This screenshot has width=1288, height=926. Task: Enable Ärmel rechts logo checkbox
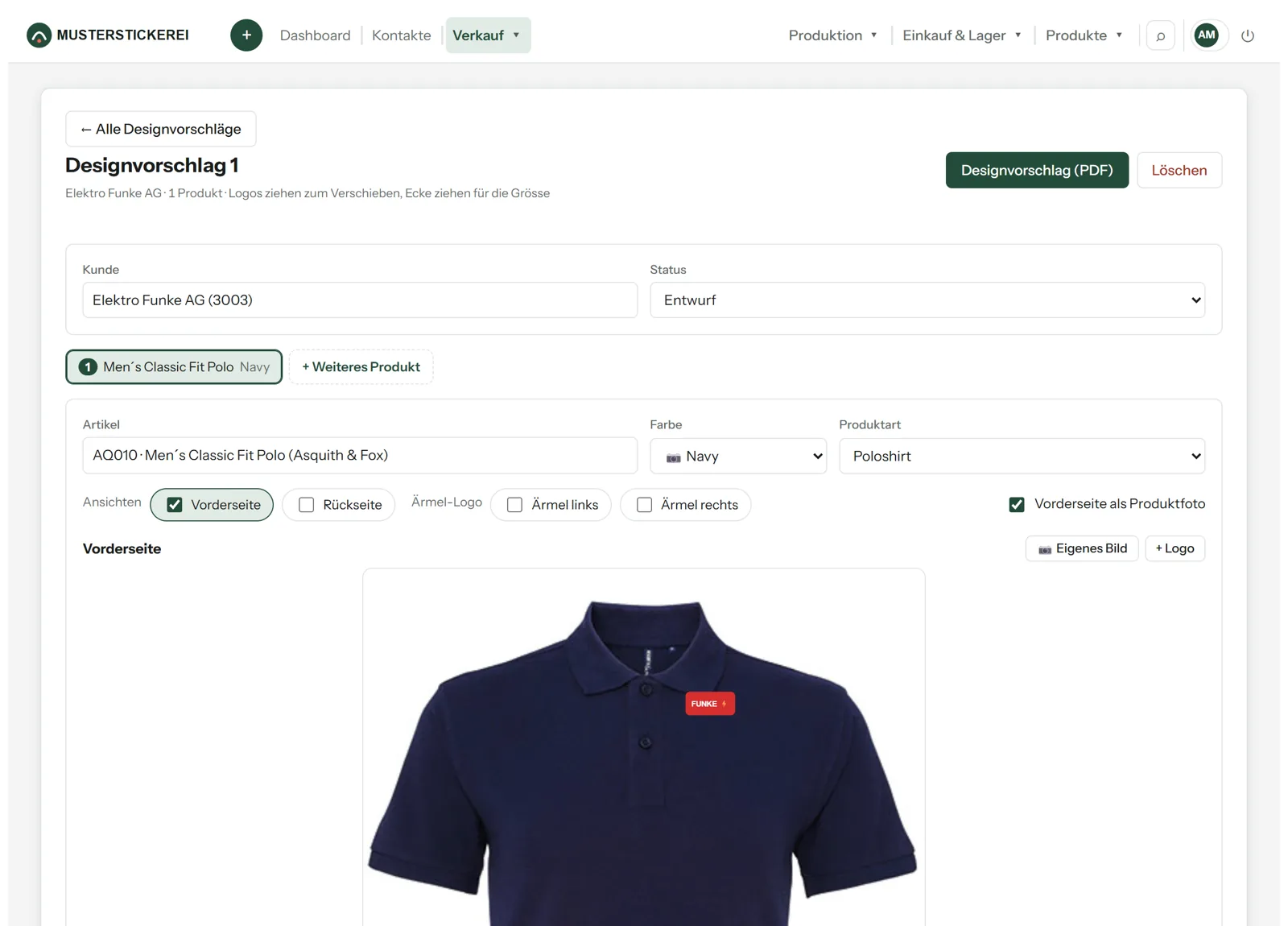[x=644, y=505]
